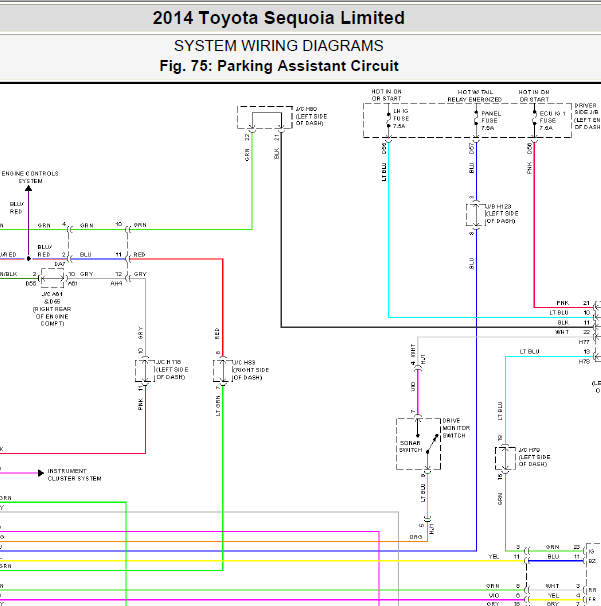601x606 pixels.
Task: Select the sonar switch contact symbol
Action: click(x=432, y=444)
